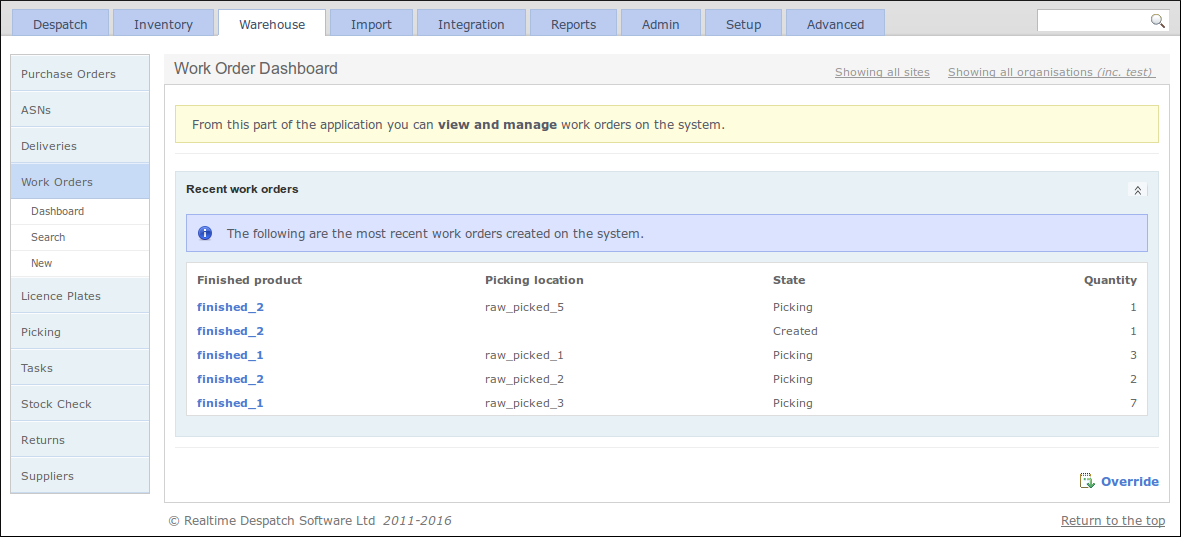Viewport: 1181px width, 537px height.
Task: Open ASNs in the sidebar
Action: [80, 110]
